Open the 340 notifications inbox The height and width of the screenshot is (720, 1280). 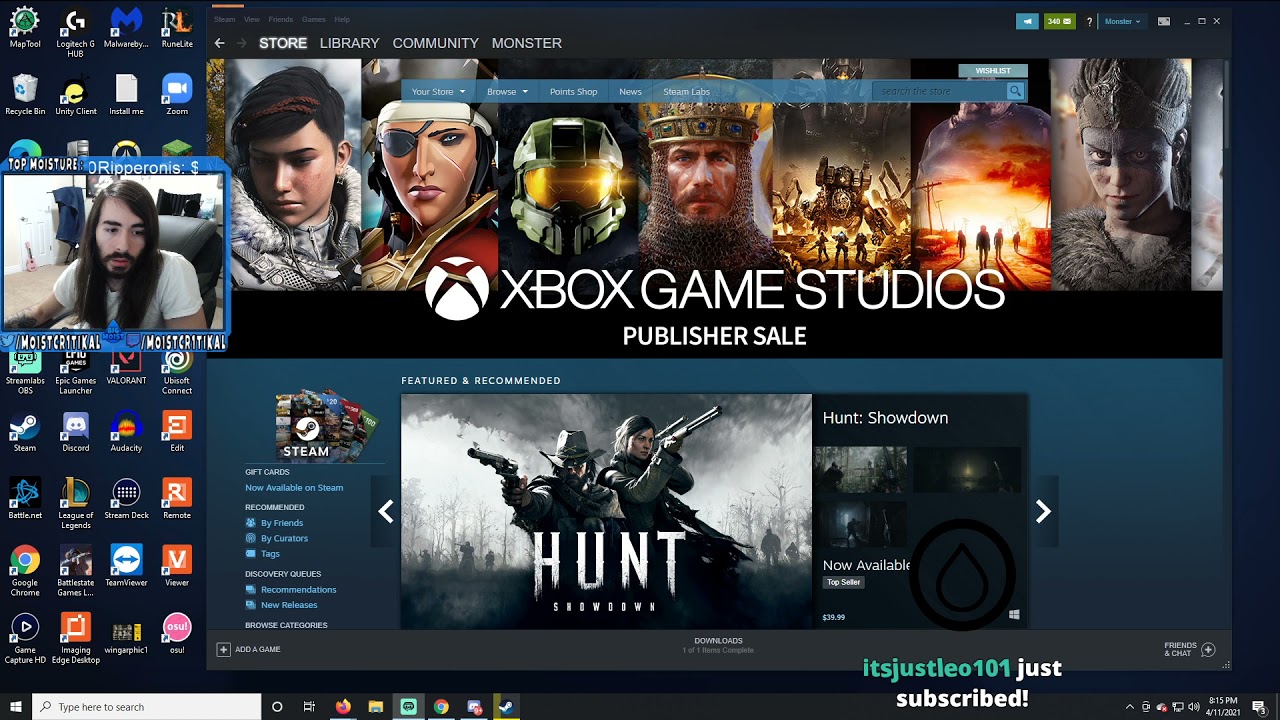point(1059,21)
